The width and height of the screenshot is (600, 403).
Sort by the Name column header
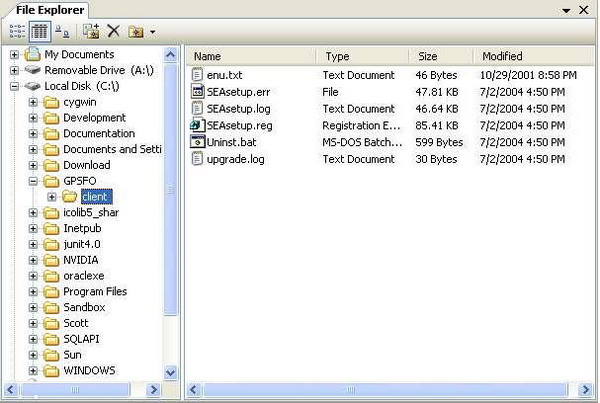tap(251, 56)
